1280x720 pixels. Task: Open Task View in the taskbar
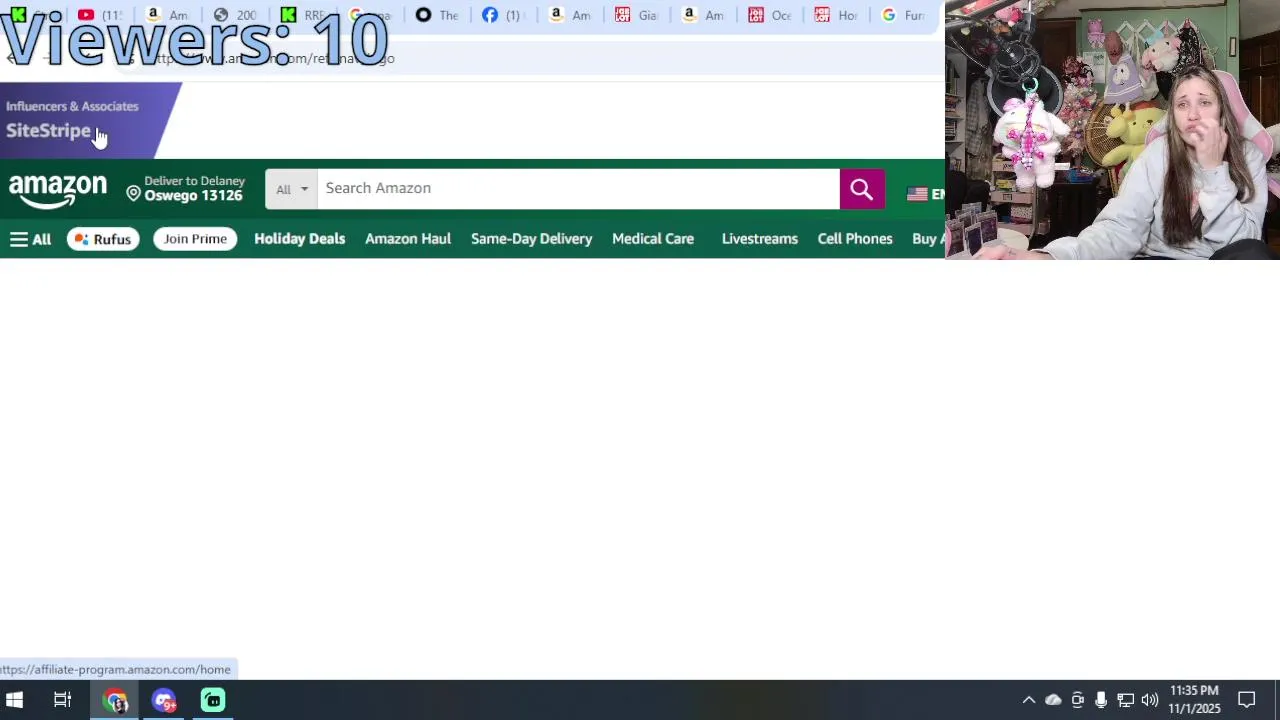pos(62,700)
